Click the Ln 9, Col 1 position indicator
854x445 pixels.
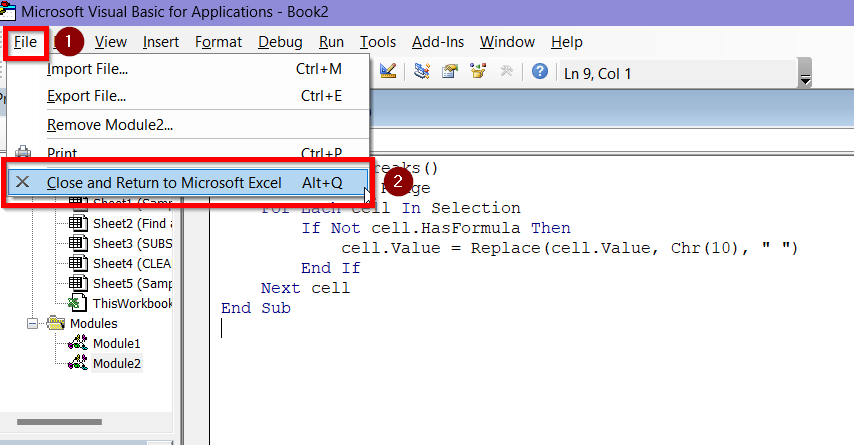tap(597, 74)
